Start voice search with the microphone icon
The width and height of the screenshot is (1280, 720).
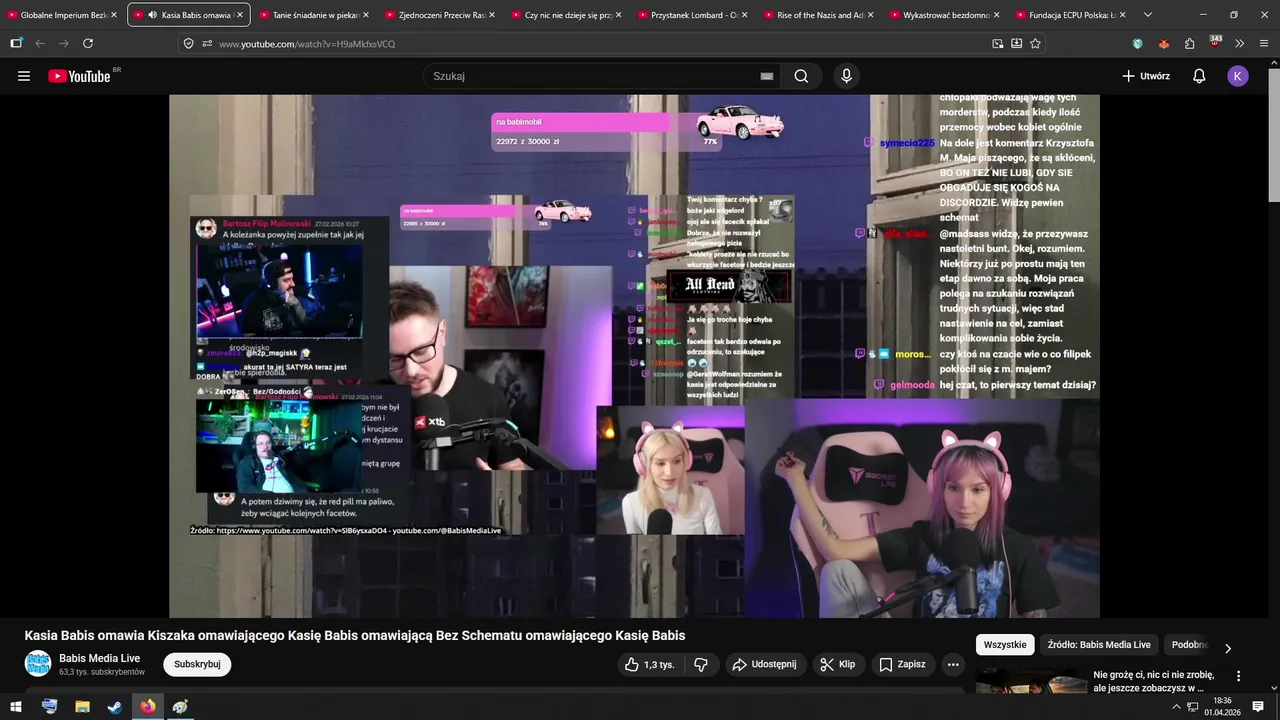pos(847,76)
